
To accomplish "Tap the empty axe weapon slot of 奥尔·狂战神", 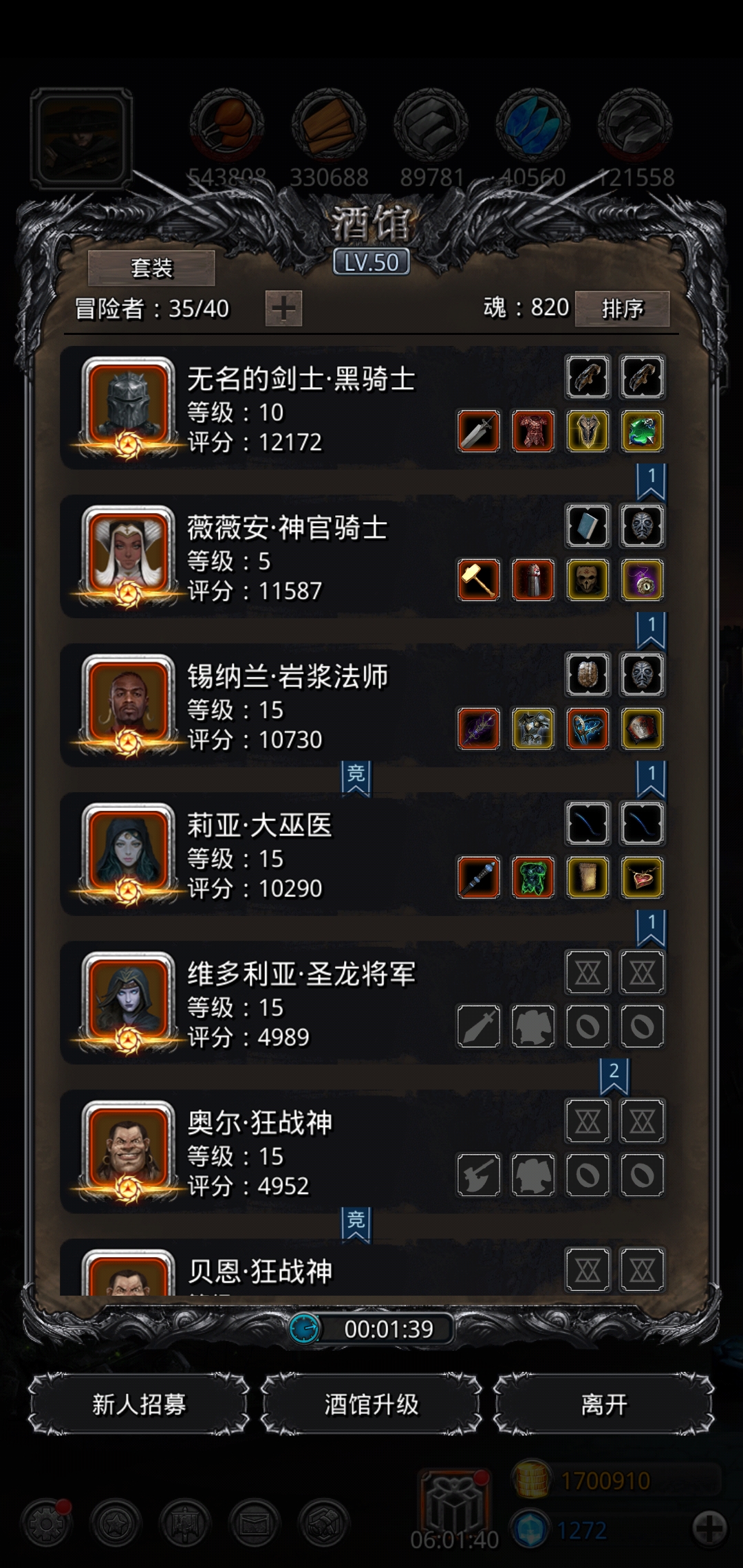I will point(479,1175).
